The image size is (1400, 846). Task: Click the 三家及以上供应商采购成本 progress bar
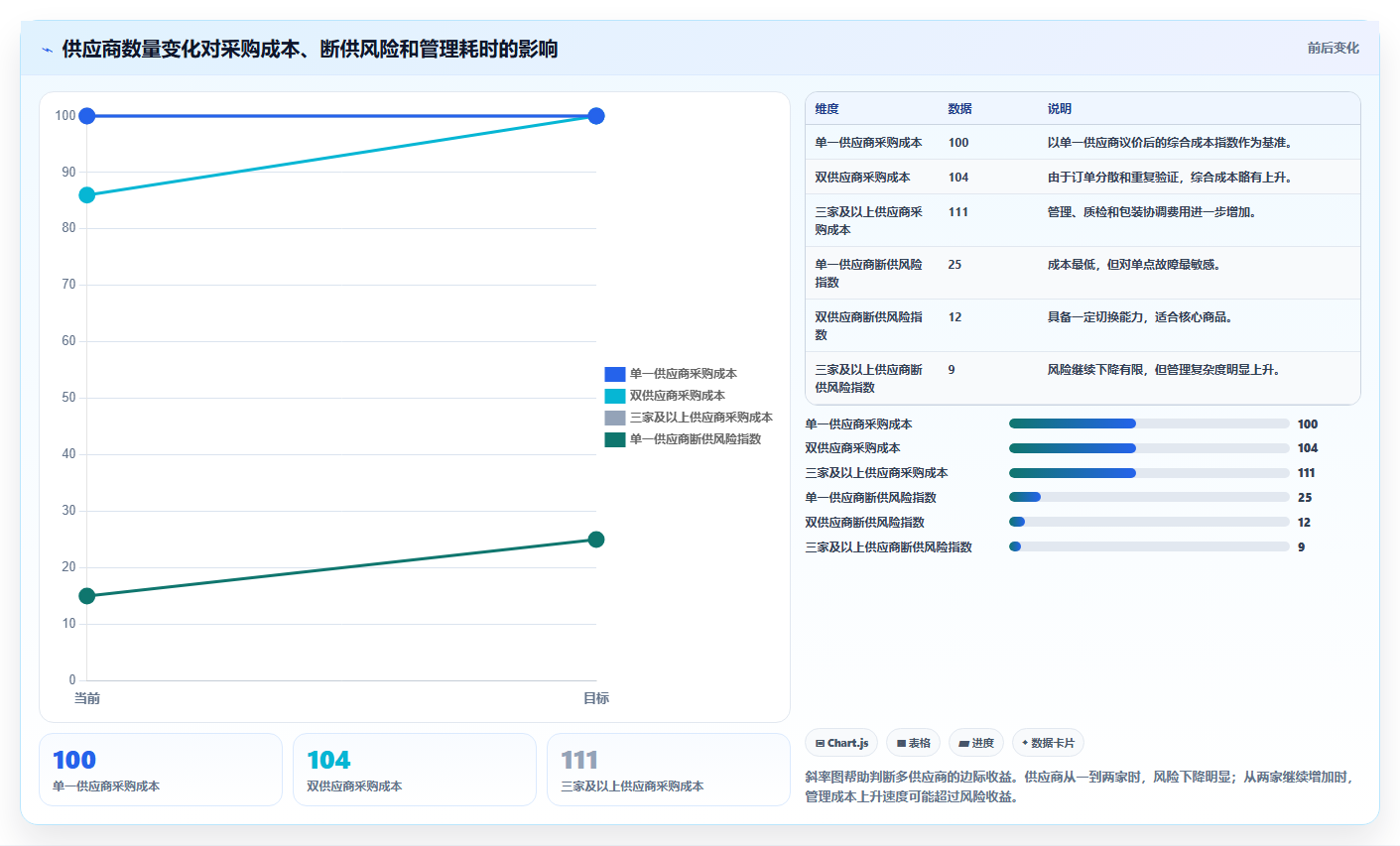click(1149, 473)
